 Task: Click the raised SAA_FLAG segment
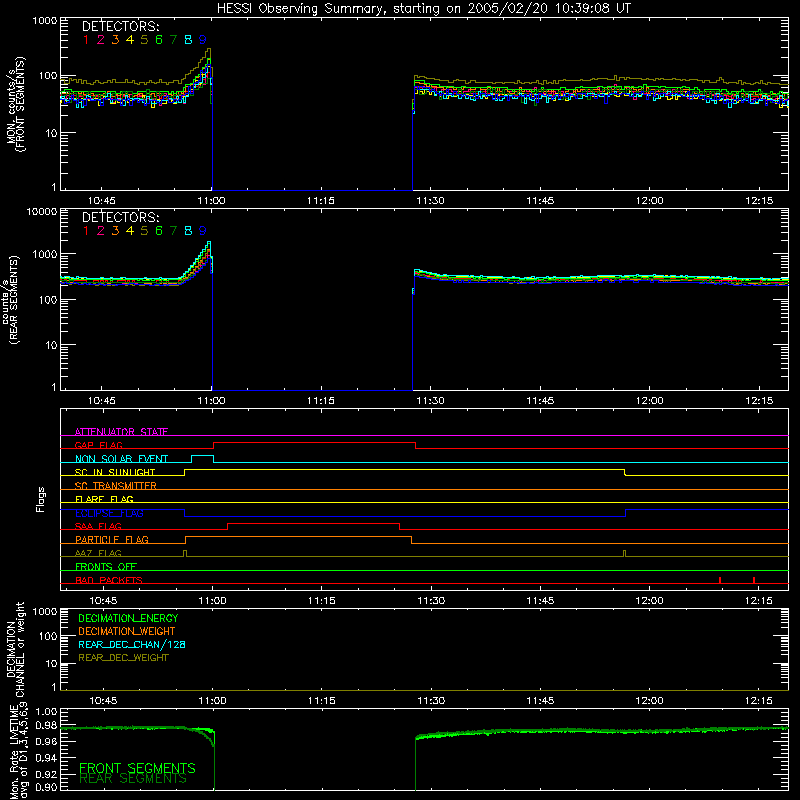click(313, 524)
